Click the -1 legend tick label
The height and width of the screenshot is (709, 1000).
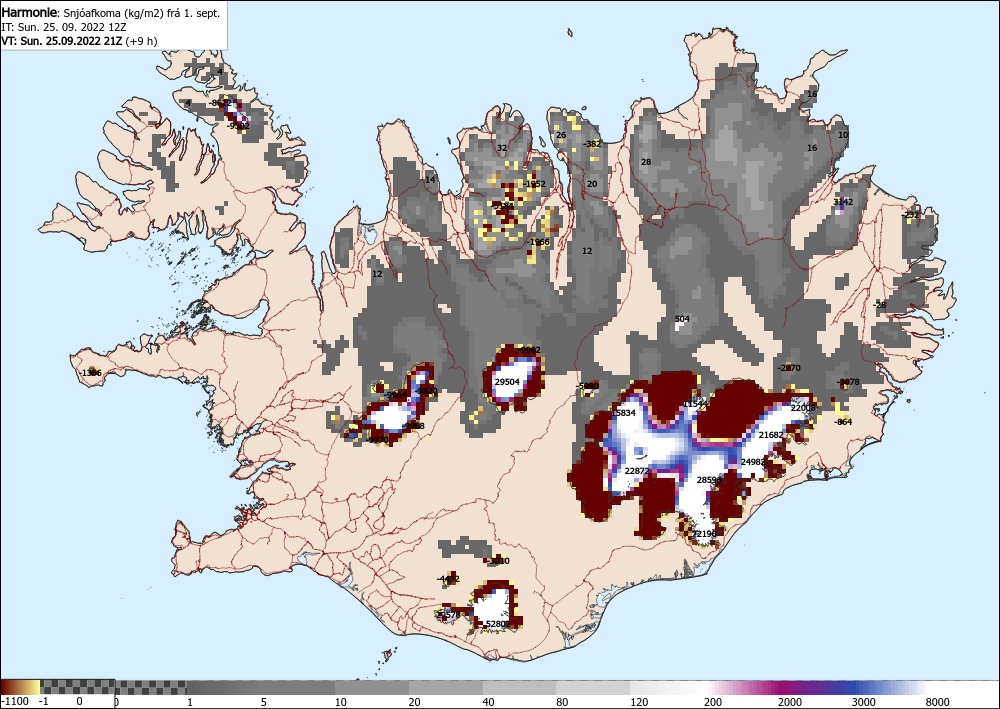tap(43, 701)
